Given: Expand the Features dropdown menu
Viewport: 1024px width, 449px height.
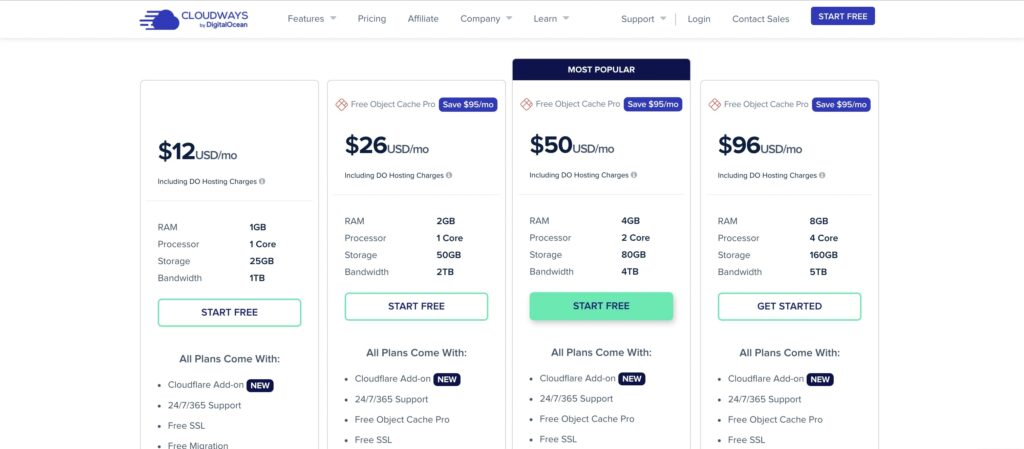Looking at the screenshot, I should (x=312, y=19).
